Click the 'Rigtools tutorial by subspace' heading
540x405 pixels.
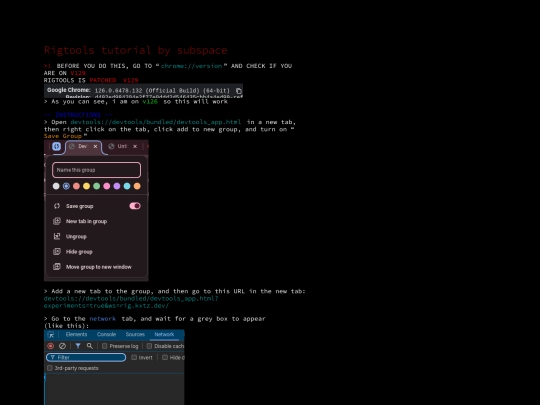point(136,50)
